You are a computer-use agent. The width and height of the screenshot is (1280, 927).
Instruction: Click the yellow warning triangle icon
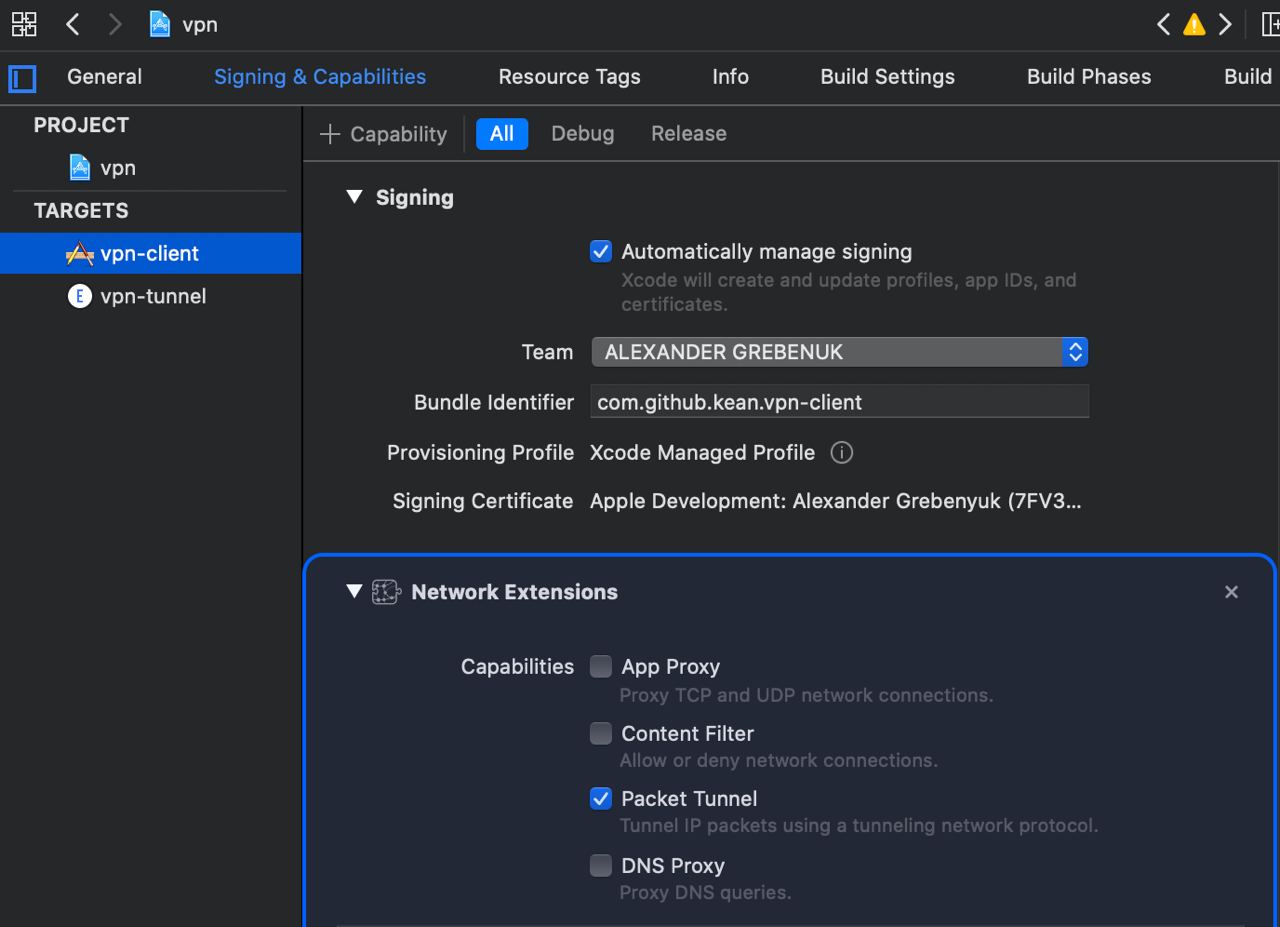point(1194,25)
